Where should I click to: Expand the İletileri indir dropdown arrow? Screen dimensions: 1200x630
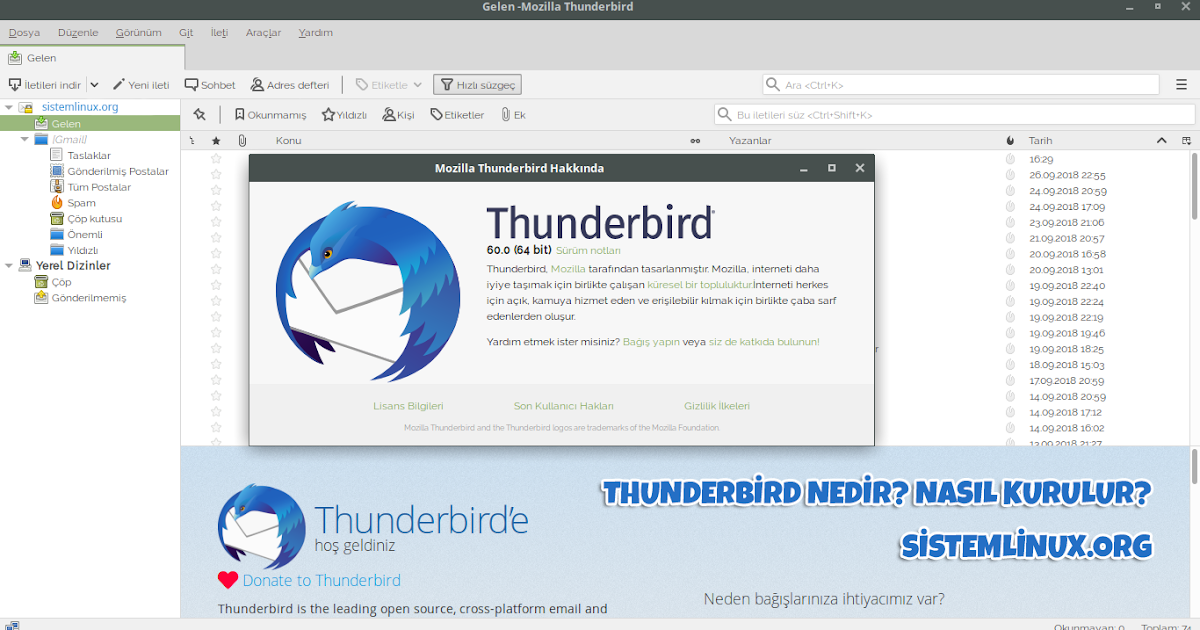click(x=95, y=84)
